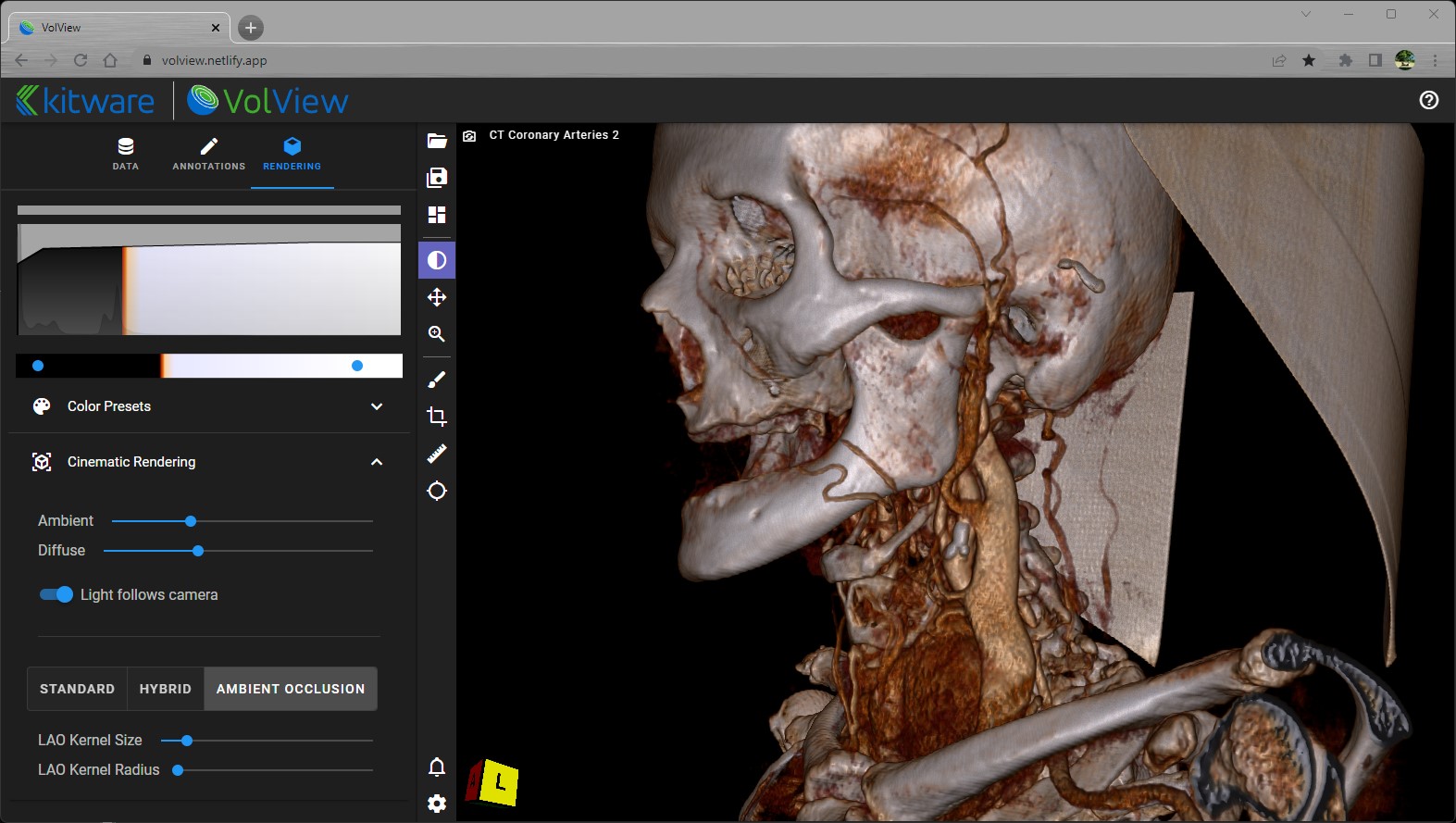Select the VolView browser tab

point(118,28)
